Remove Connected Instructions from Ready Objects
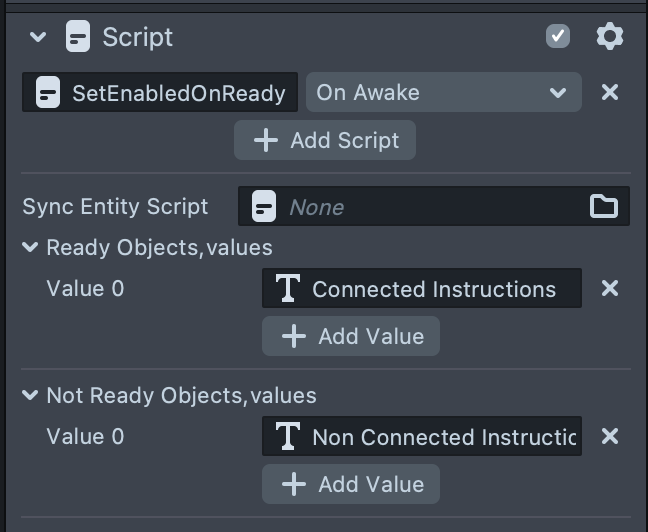 point(609,289)
